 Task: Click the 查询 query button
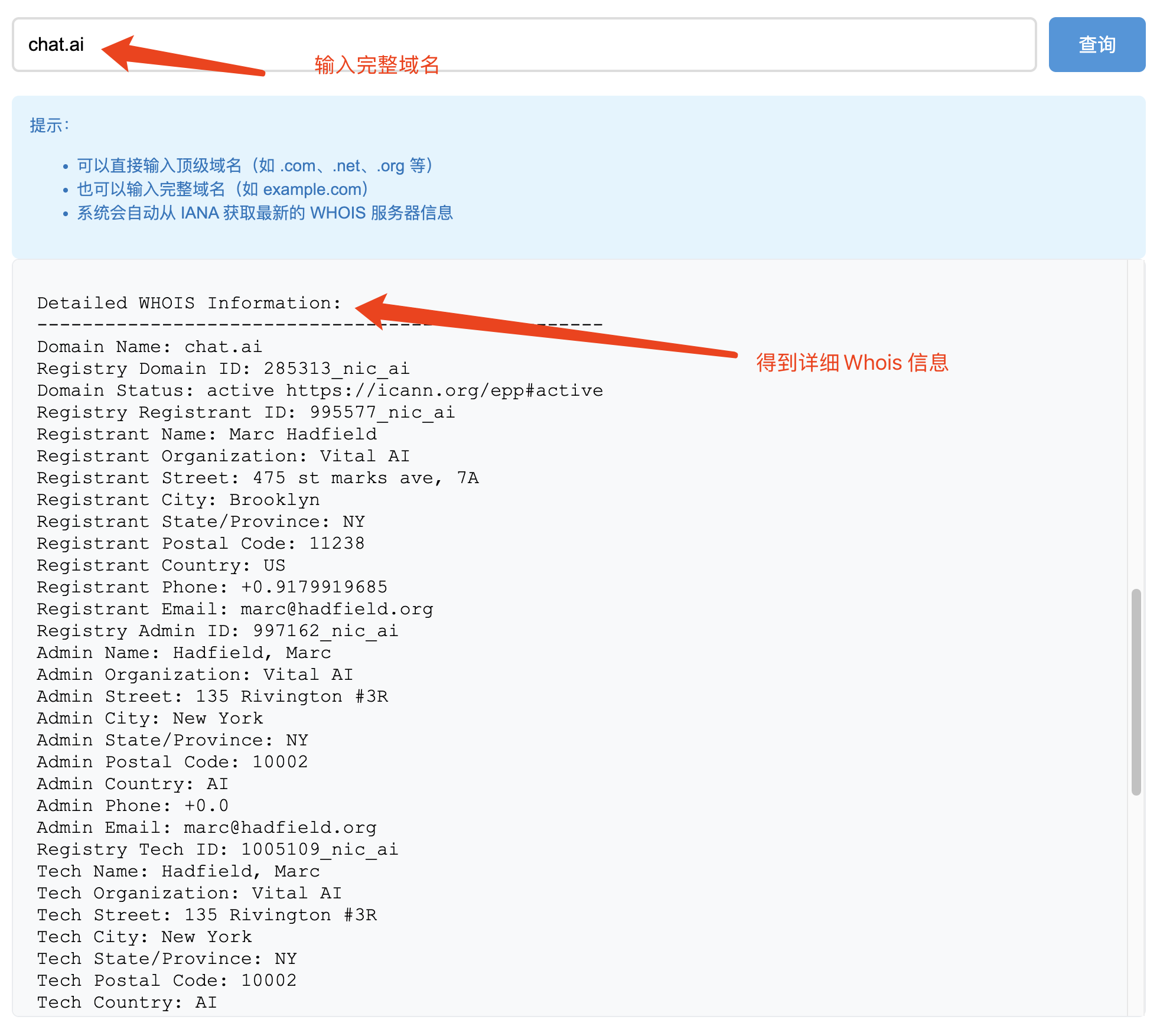pyautogui.click(x=1097, y=45)
